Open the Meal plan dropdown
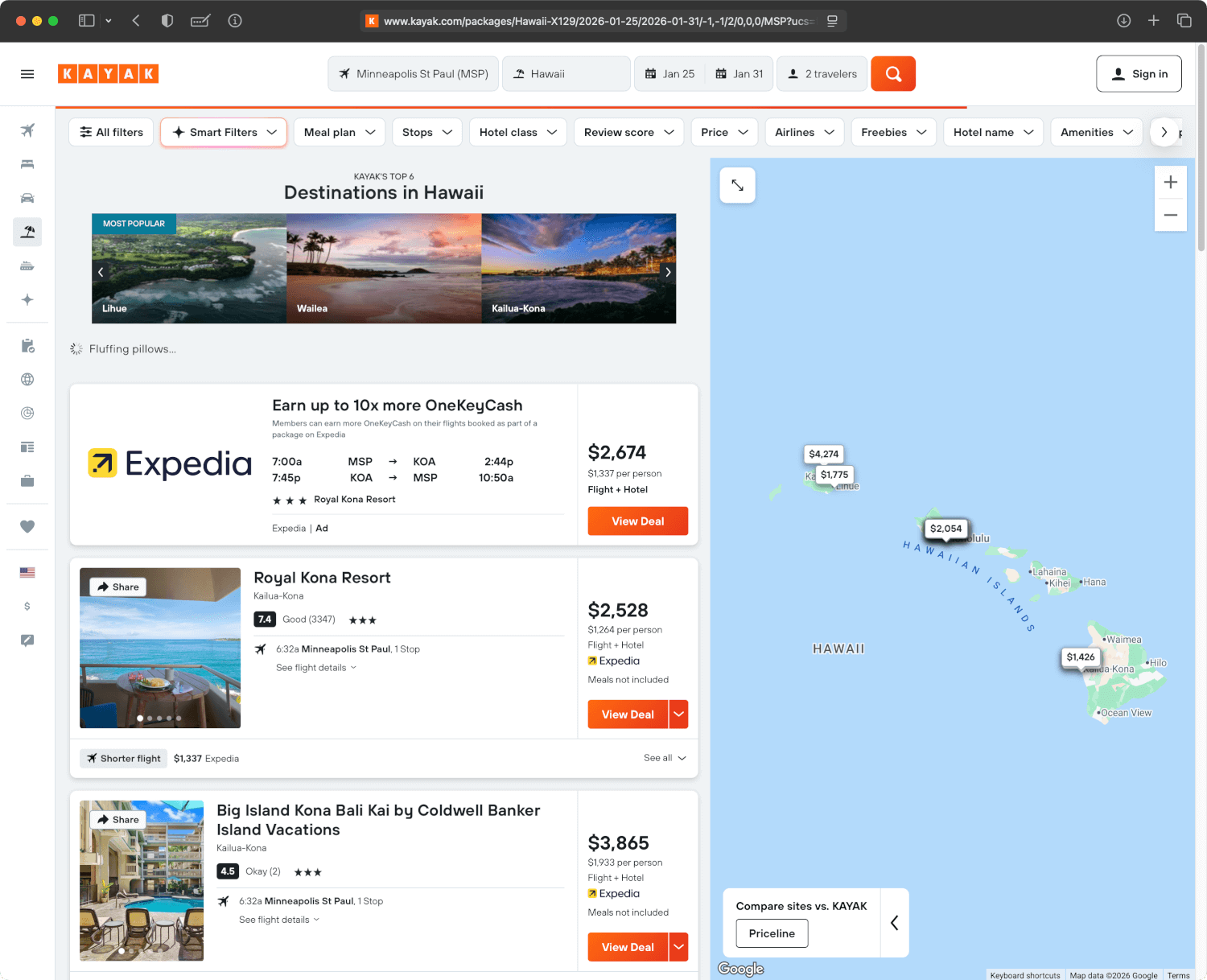Screen dimensions: 1207x980 339,132
